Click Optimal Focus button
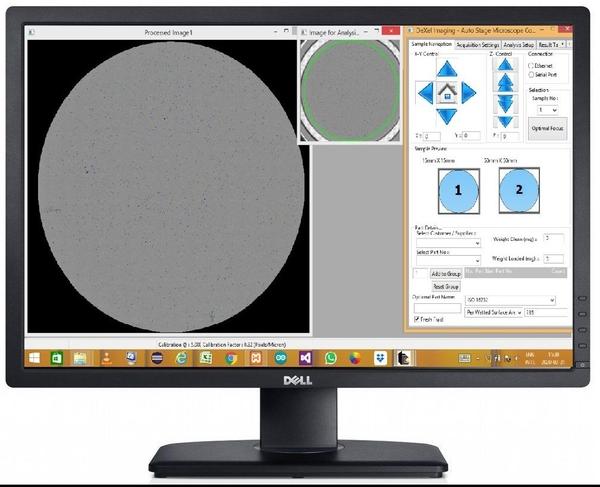The image size is (600, 487). coord(548,129)
